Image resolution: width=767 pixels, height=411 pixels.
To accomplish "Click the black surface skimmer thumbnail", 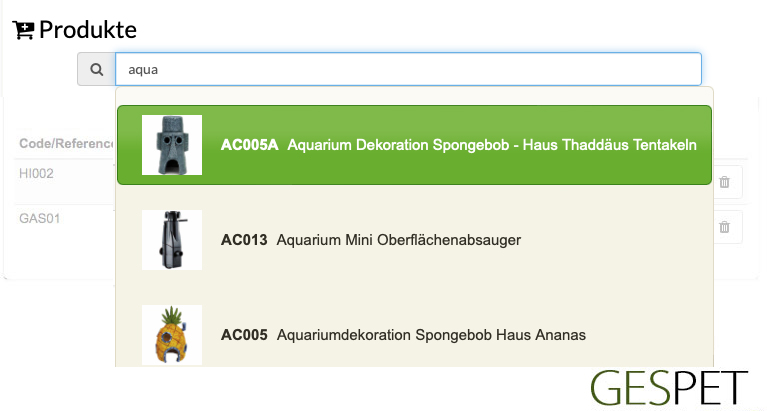I will [172, 240].
